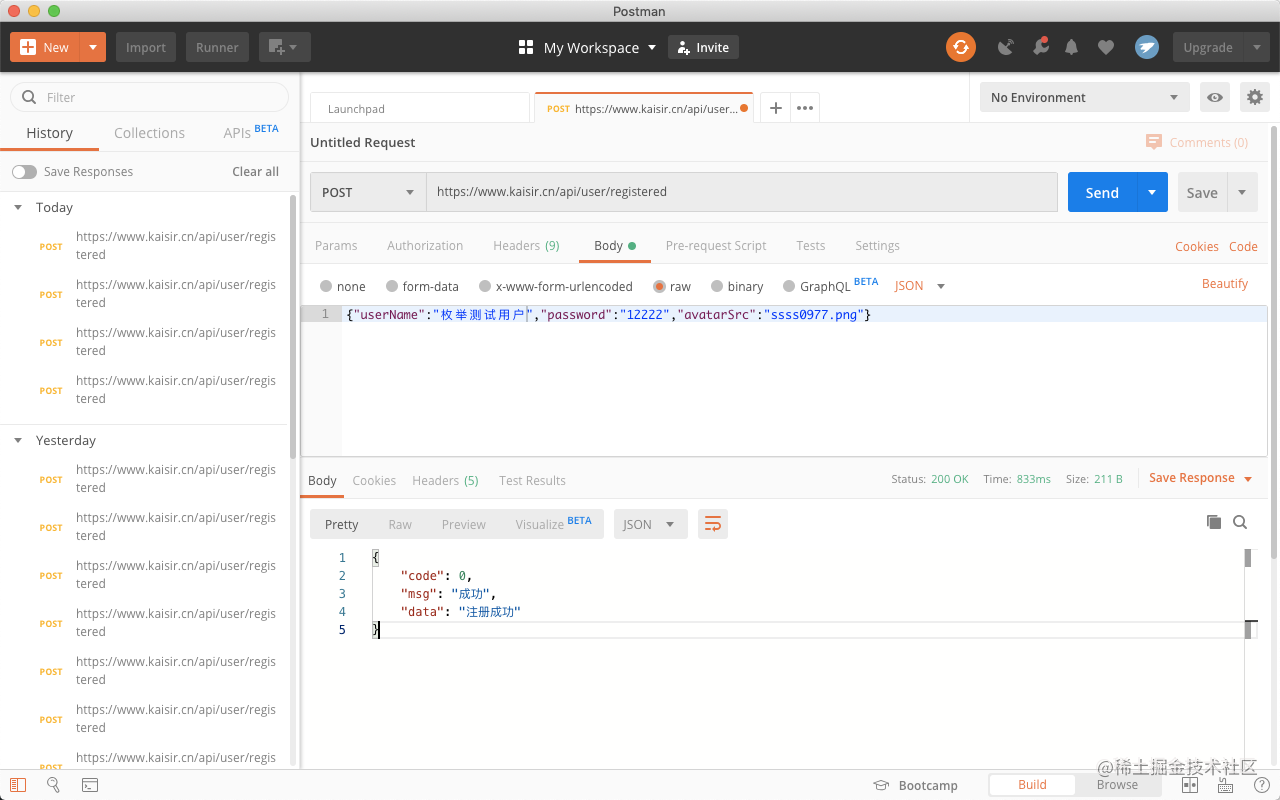Toggle sidebar visibility icon in status bar
The width and height of the screenshot is (1280, 800).
pos(18,785)
